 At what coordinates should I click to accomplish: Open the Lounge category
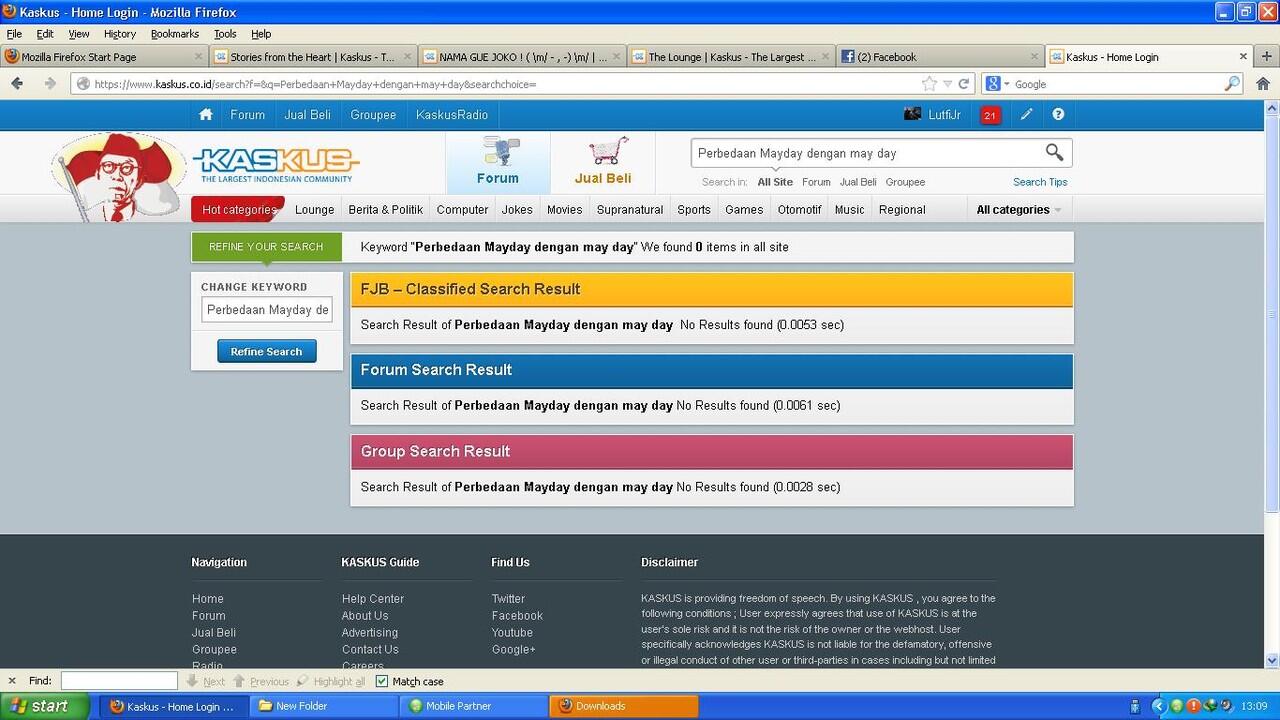(314, 210)
